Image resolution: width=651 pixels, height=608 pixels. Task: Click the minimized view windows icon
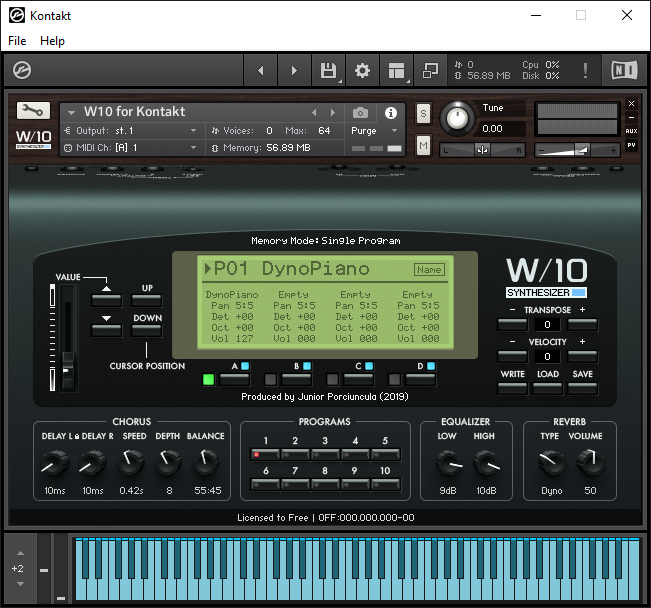point(430,70)
